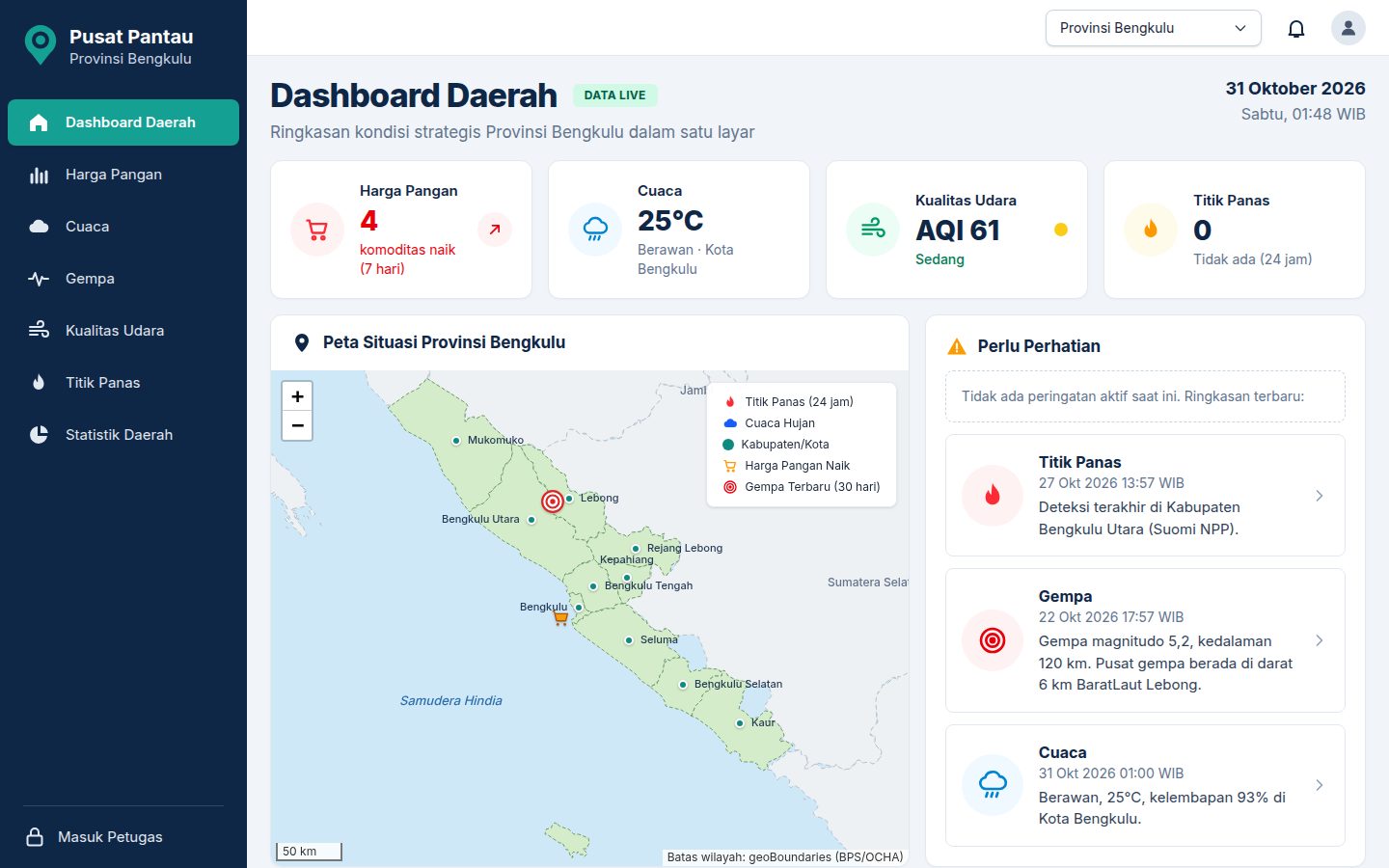
Task: Expand the Gempa alert chevron
Action: (x=1320, y=640)
